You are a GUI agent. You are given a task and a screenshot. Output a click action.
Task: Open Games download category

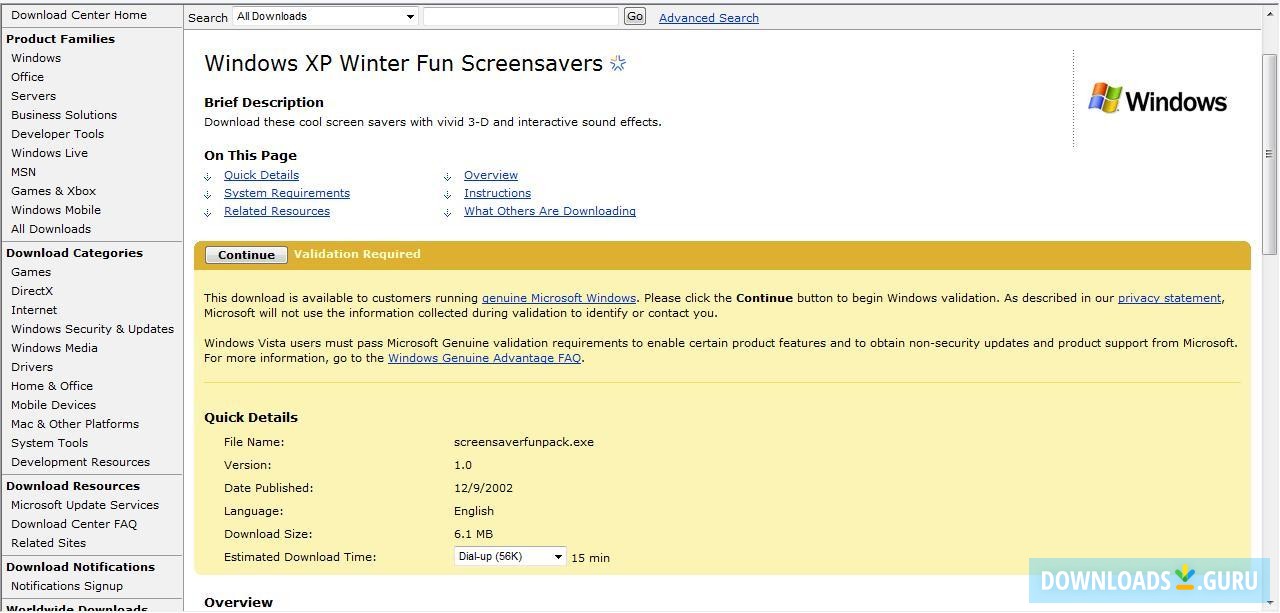point(31,272)
